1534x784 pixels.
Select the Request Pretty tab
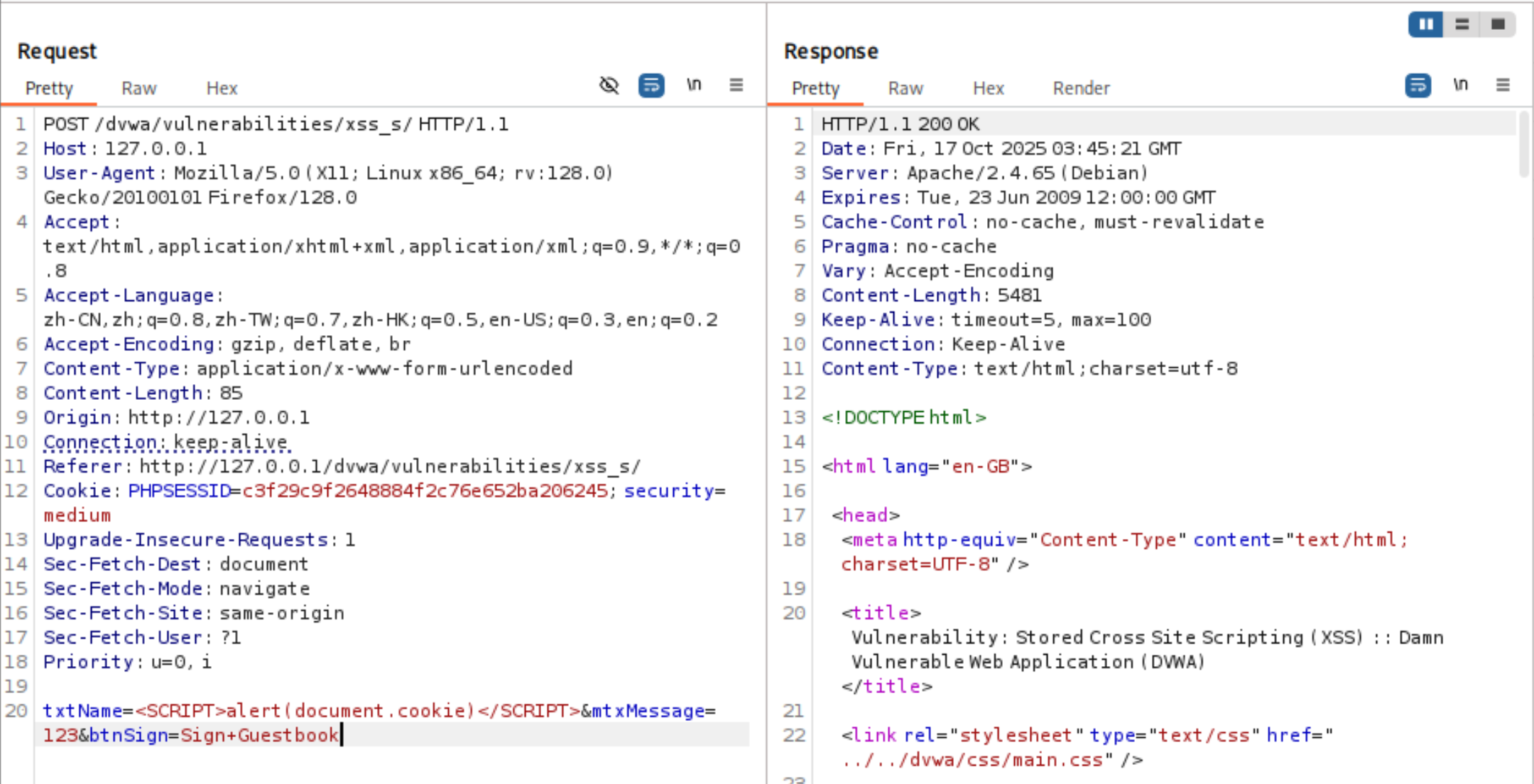click(x=49, y=88)
